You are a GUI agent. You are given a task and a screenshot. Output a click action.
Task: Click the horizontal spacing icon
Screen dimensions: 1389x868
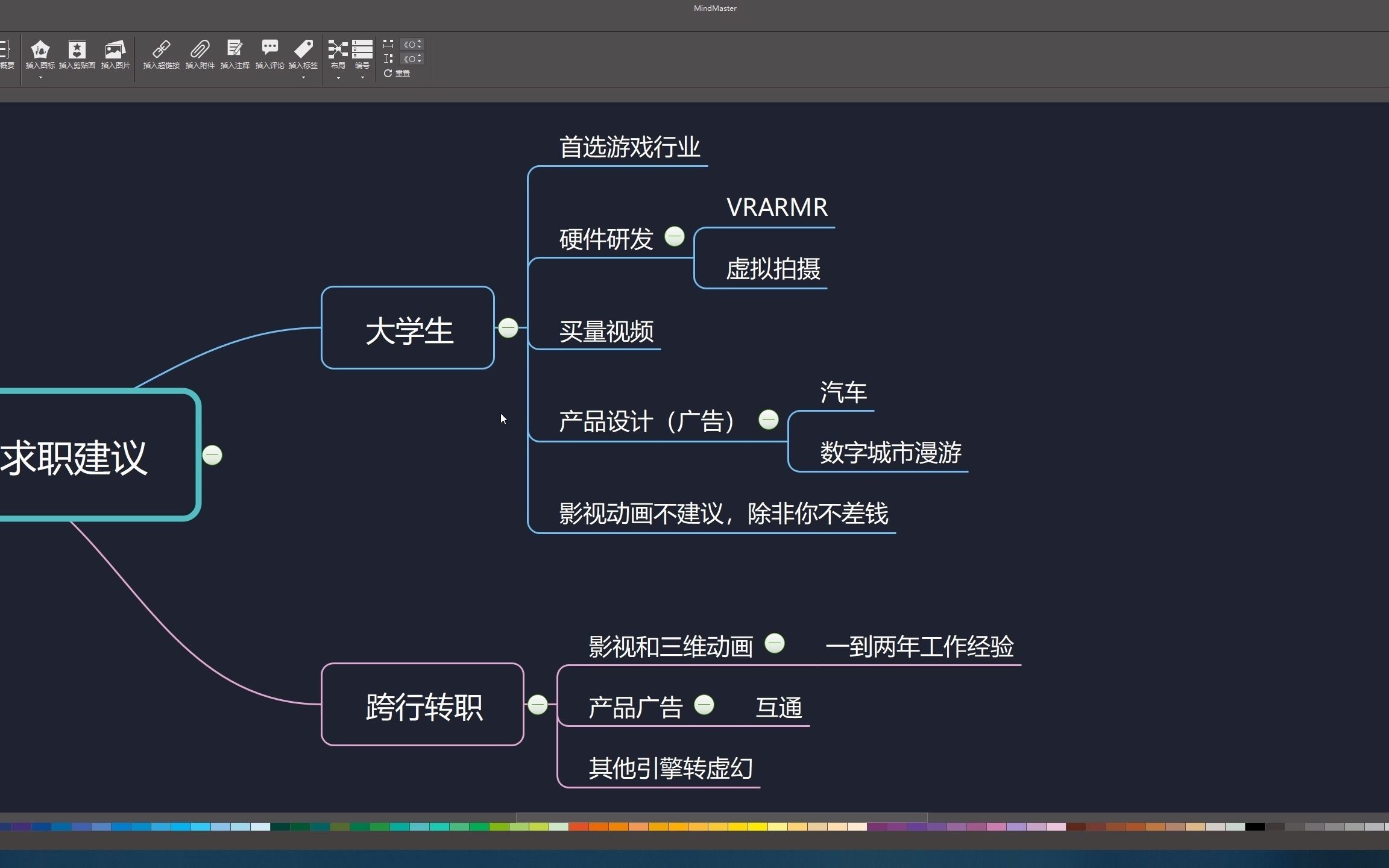(388, 44)
